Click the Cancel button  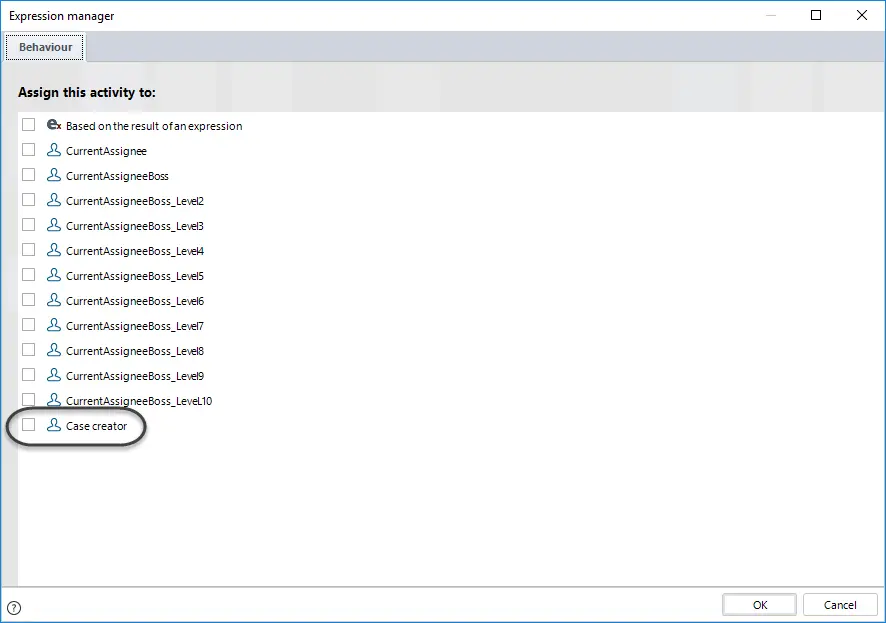tap(840, 605)
